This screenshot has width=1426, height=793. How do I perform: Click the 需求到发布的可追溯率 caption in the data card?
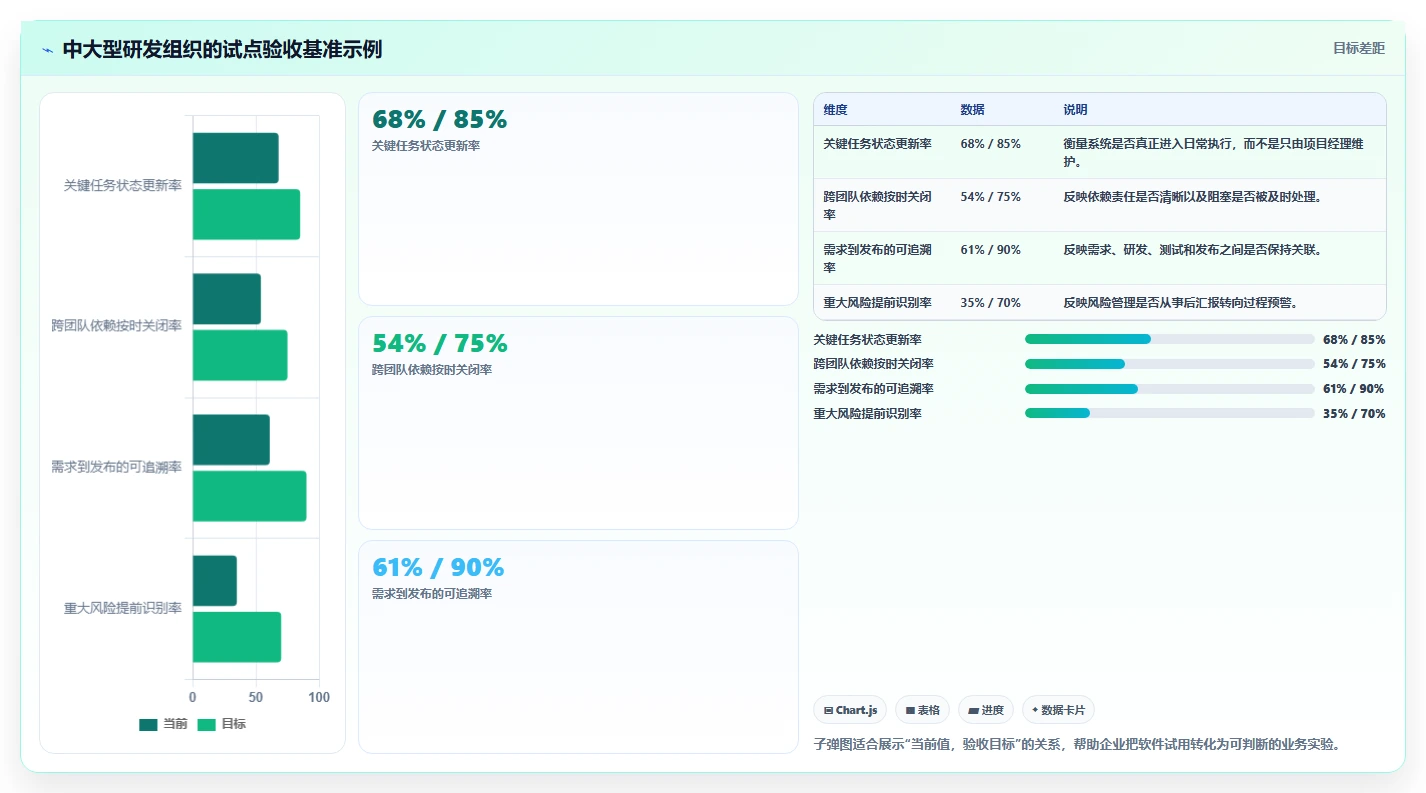click(x=432, y=594)
